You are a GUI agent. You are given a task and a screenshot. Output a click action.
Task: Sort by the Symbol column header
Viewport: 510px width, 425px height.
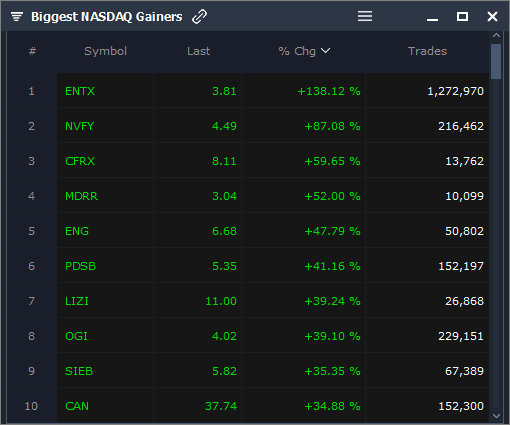pyautogui.click(x=105, y=51)
